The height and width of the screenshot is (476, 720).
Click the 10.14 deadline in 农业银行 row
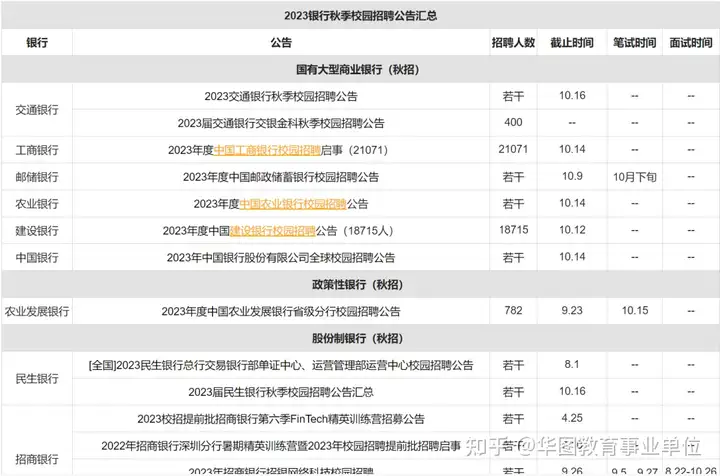click(x=572, y=203)
